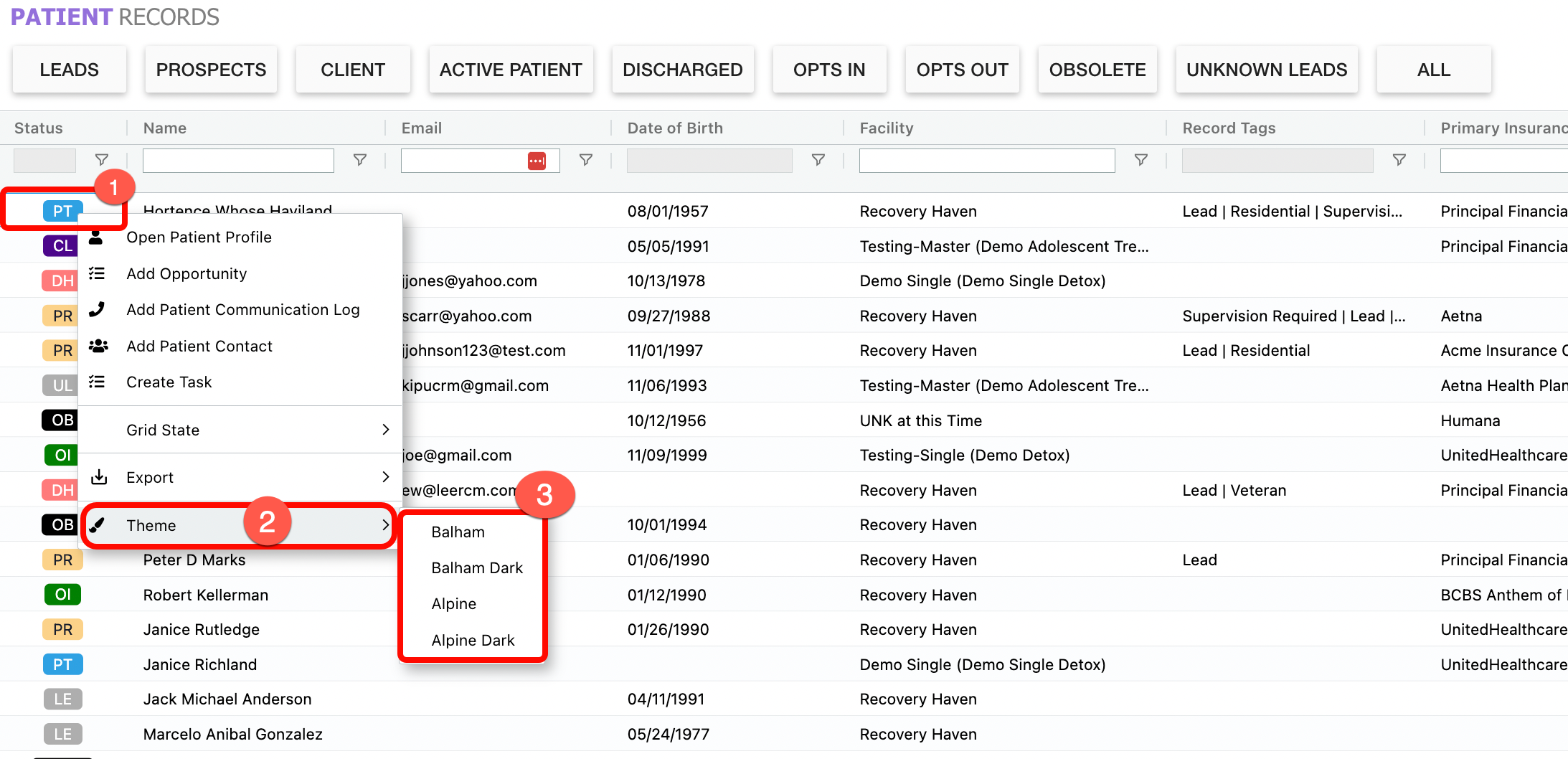Screen dimensions: 1568x759
Task: Open the Email column filter icon
Action: [586, 160]
